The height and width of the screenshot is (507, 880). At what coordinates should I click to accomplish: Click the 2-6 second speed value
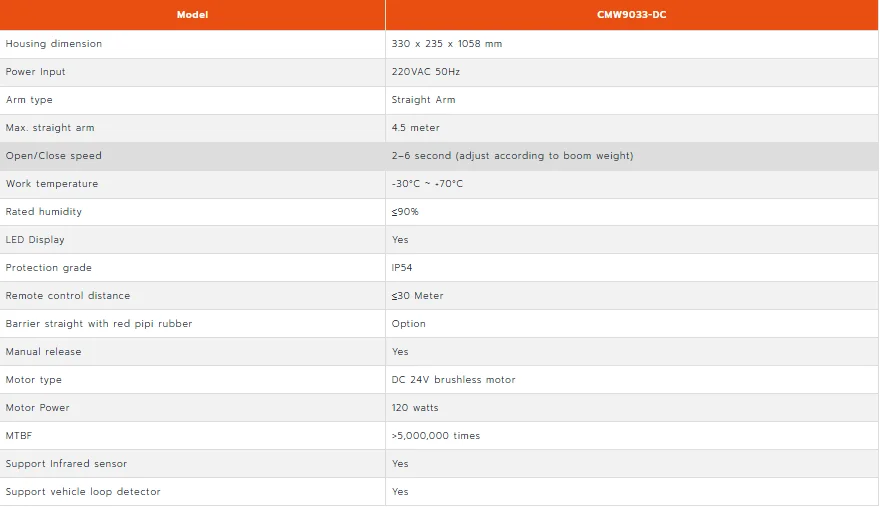click(x=512, y=156)
